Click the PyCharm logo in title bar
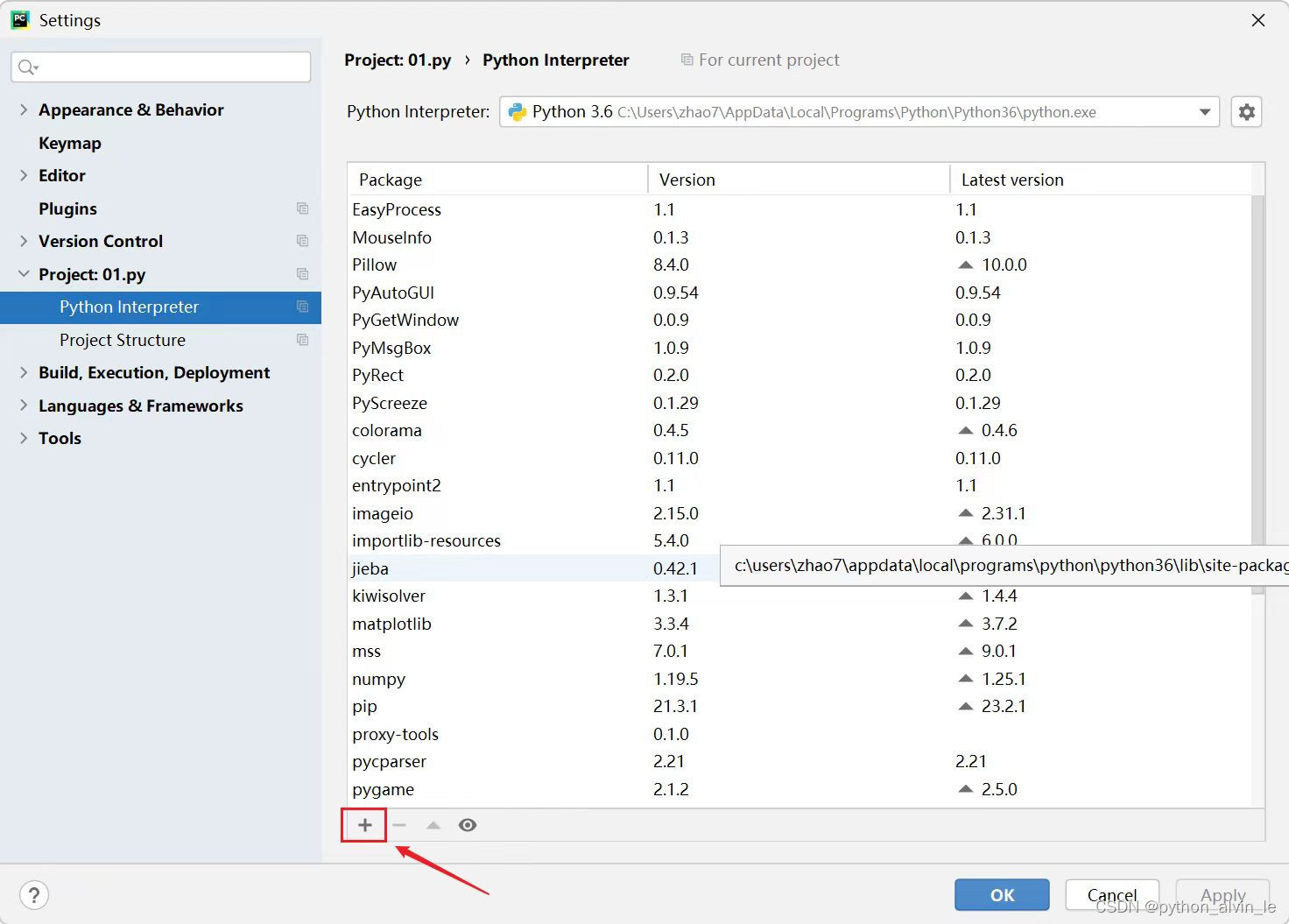This screenshot has width=1289, height=924. (x=19, y=20)
